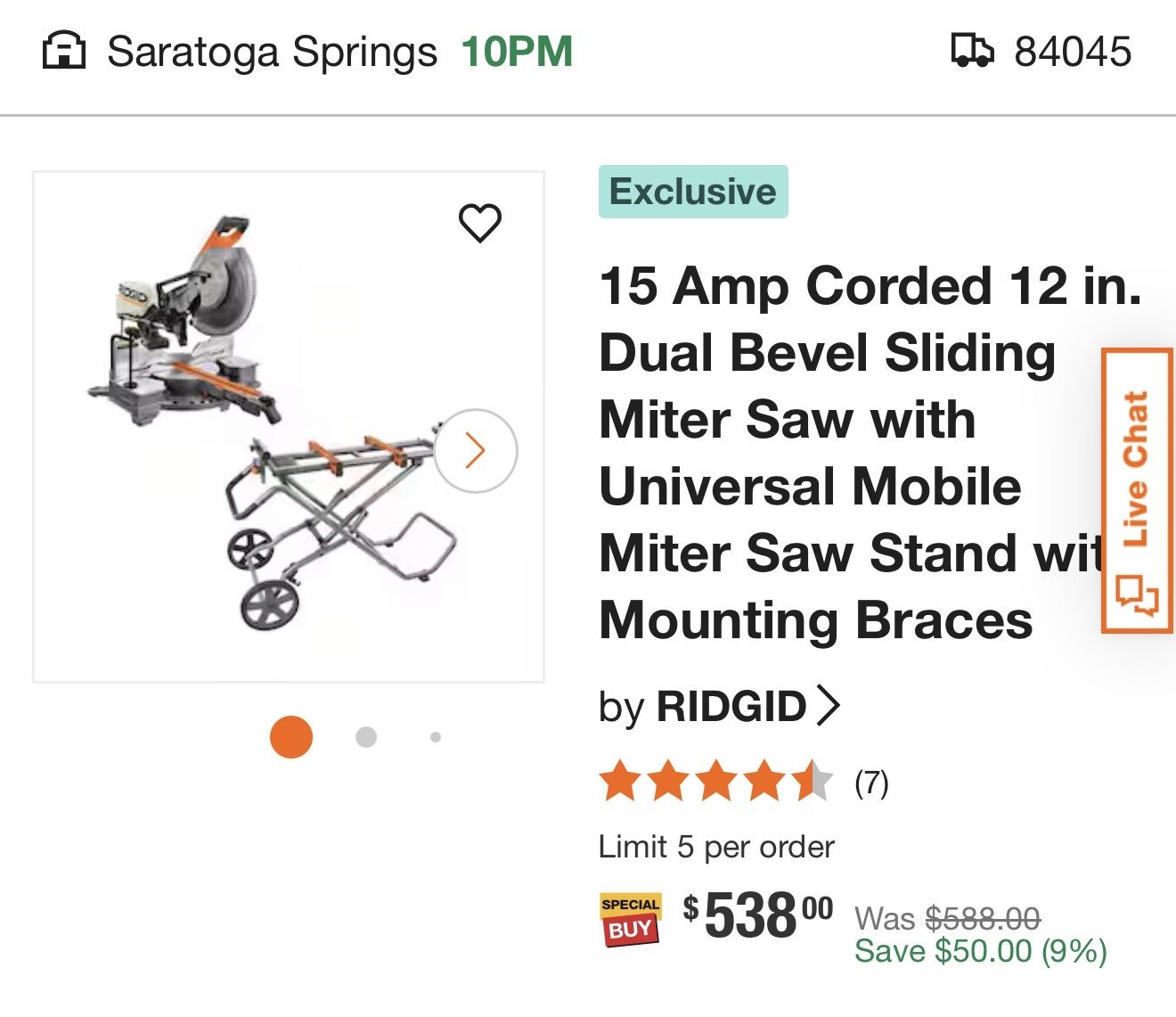Select the active orange carousel dot
Screen dimensions: 1176x1017
coord(290,736)
